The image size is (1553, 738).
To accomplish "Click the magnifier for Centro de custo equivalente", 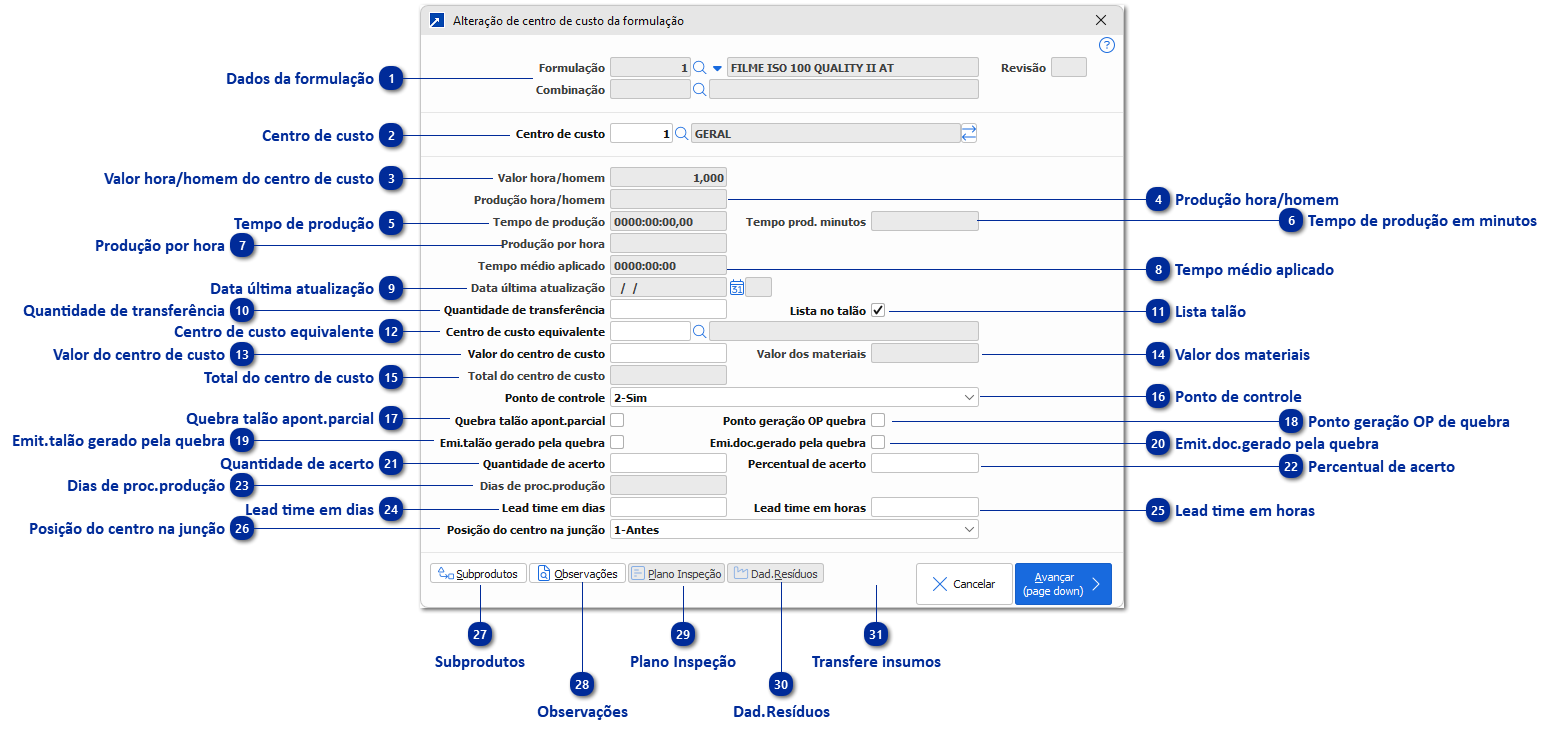I will coord(700,331).
